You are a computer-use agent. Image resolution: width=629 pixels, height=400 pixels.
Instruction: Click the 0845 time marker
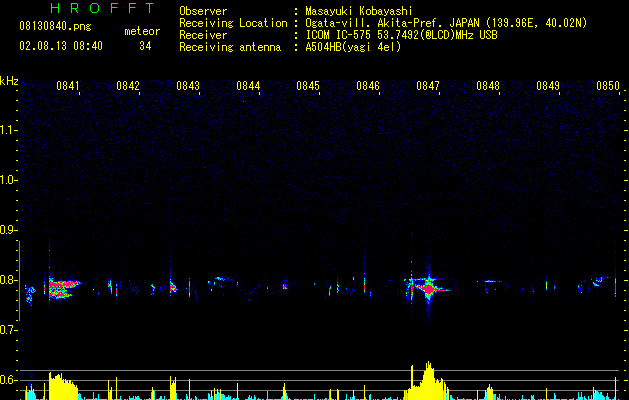[308, 86]
